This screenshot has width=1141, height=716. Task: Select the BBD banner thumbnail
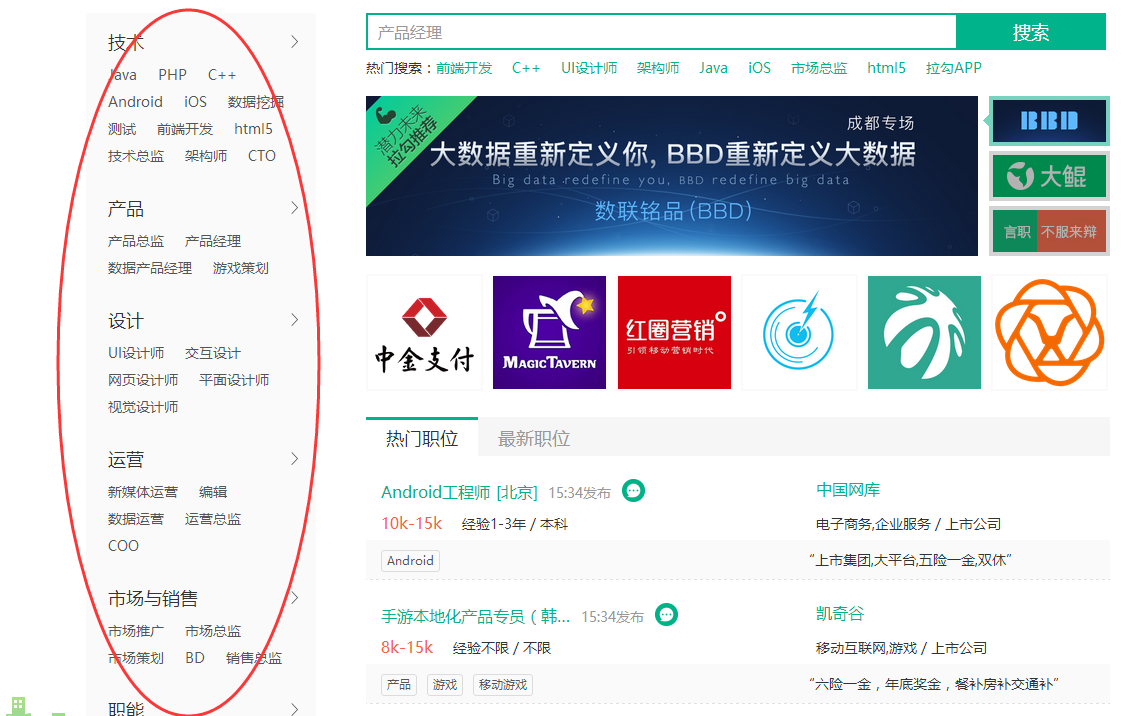pos(1049,121)
